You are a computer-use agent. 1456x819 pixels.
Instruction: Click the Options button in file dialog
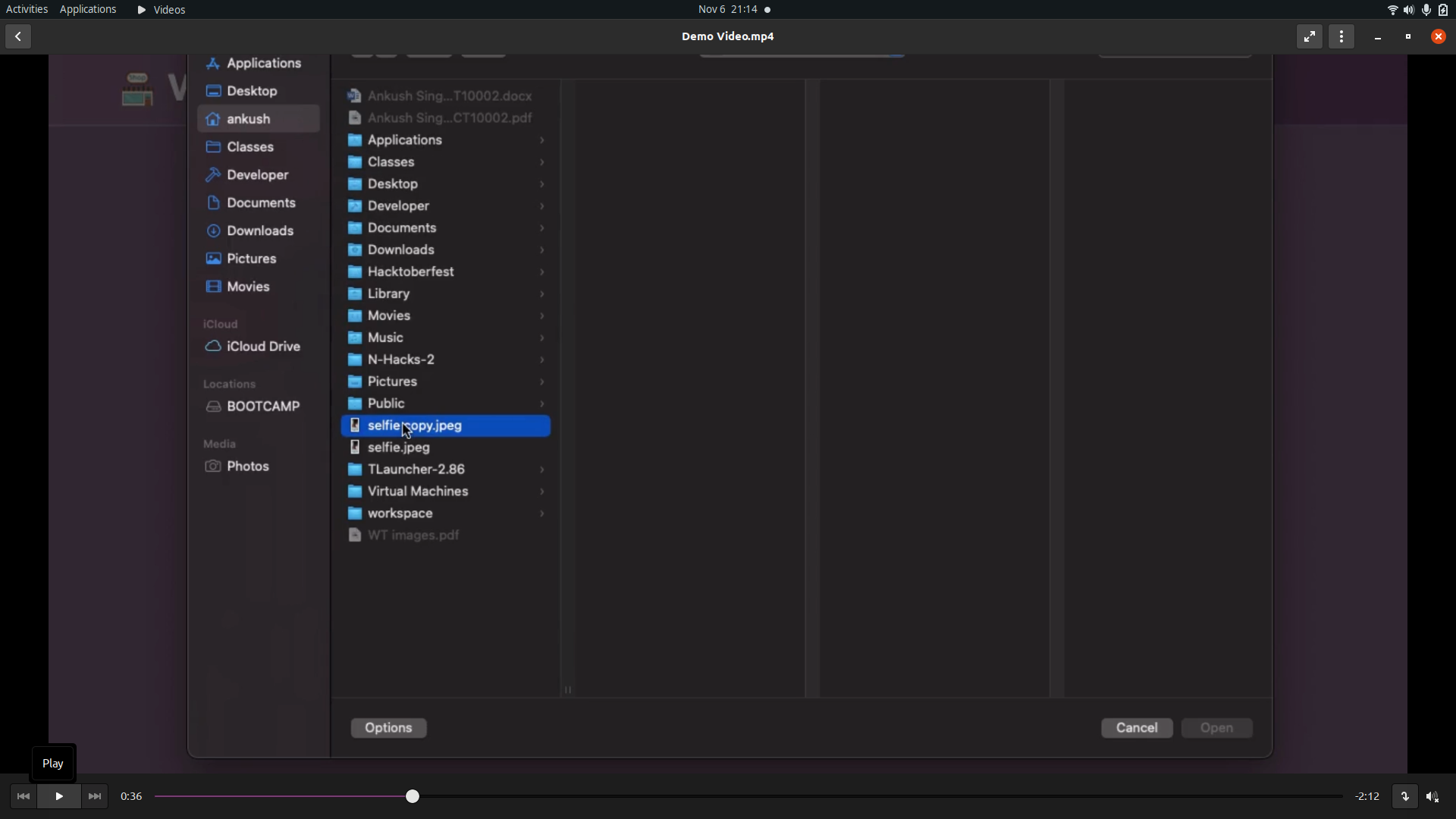[389, 728]
